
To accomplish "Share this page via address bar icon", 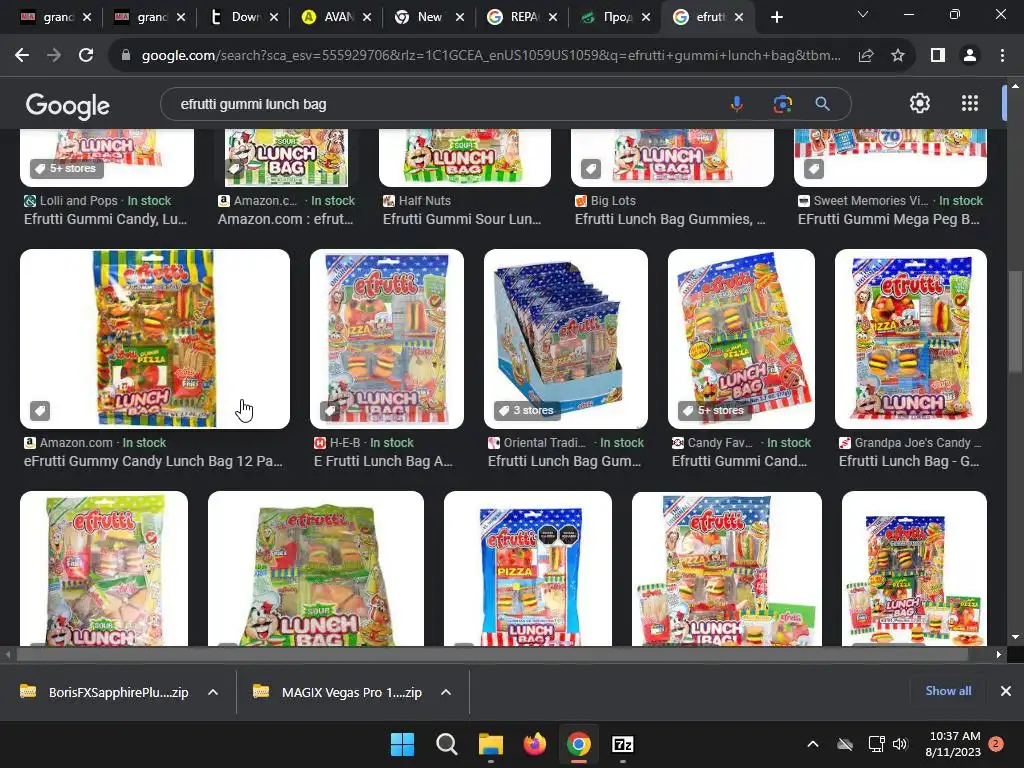I will click(x=866, y=56).
